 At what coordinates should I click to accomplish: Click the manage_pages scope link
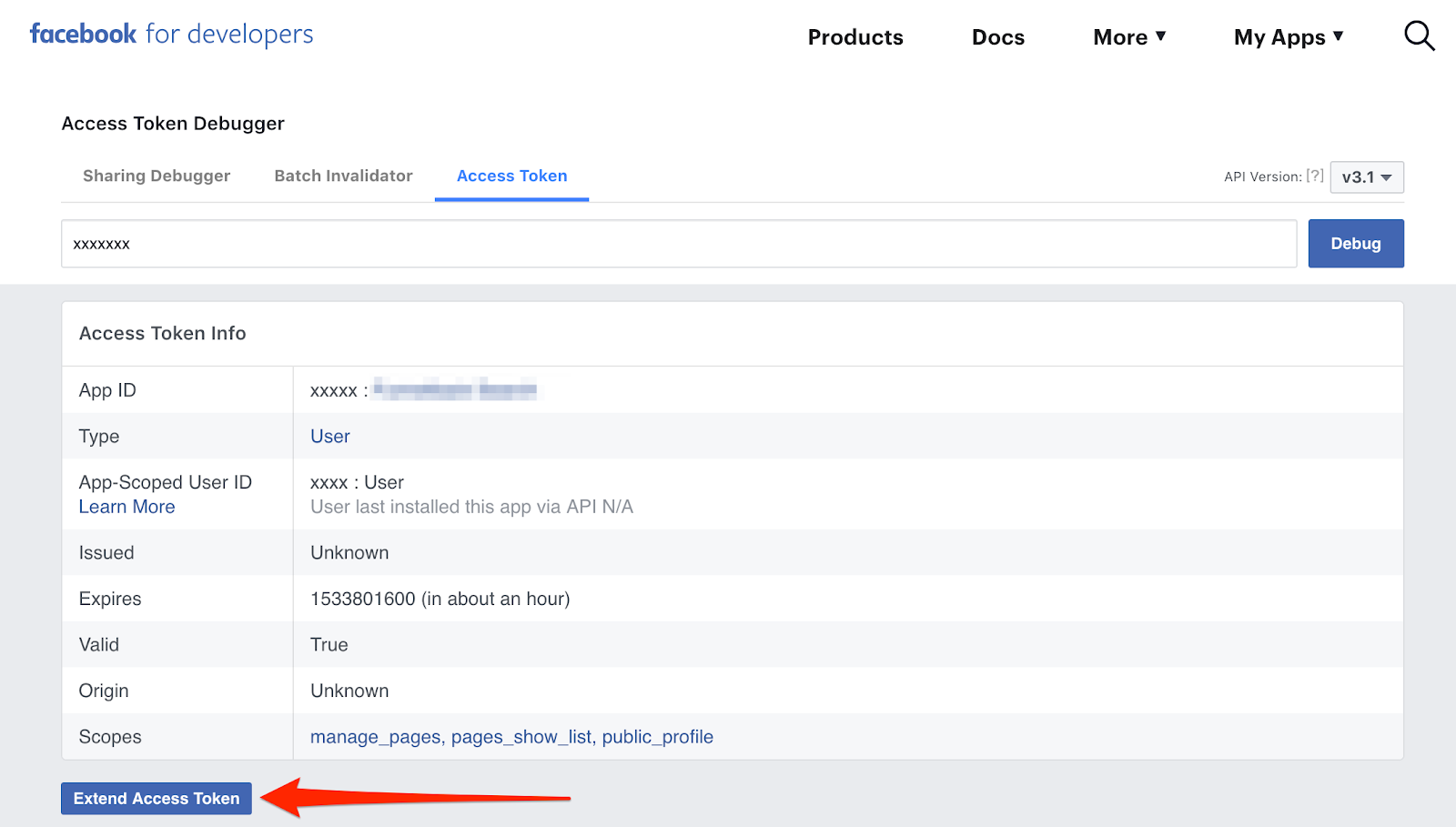point(375,737)
